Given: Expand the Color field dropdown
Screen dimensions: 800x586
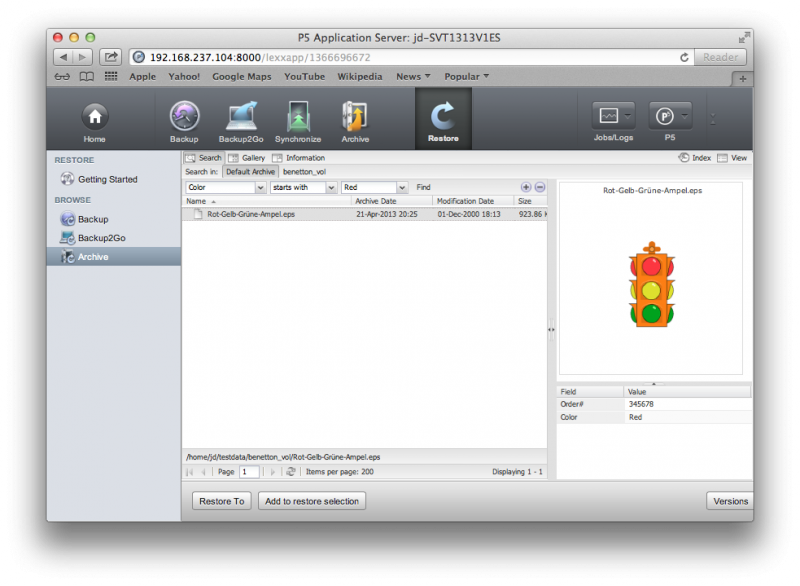Looking at the screenshot, I should [260, 187].
